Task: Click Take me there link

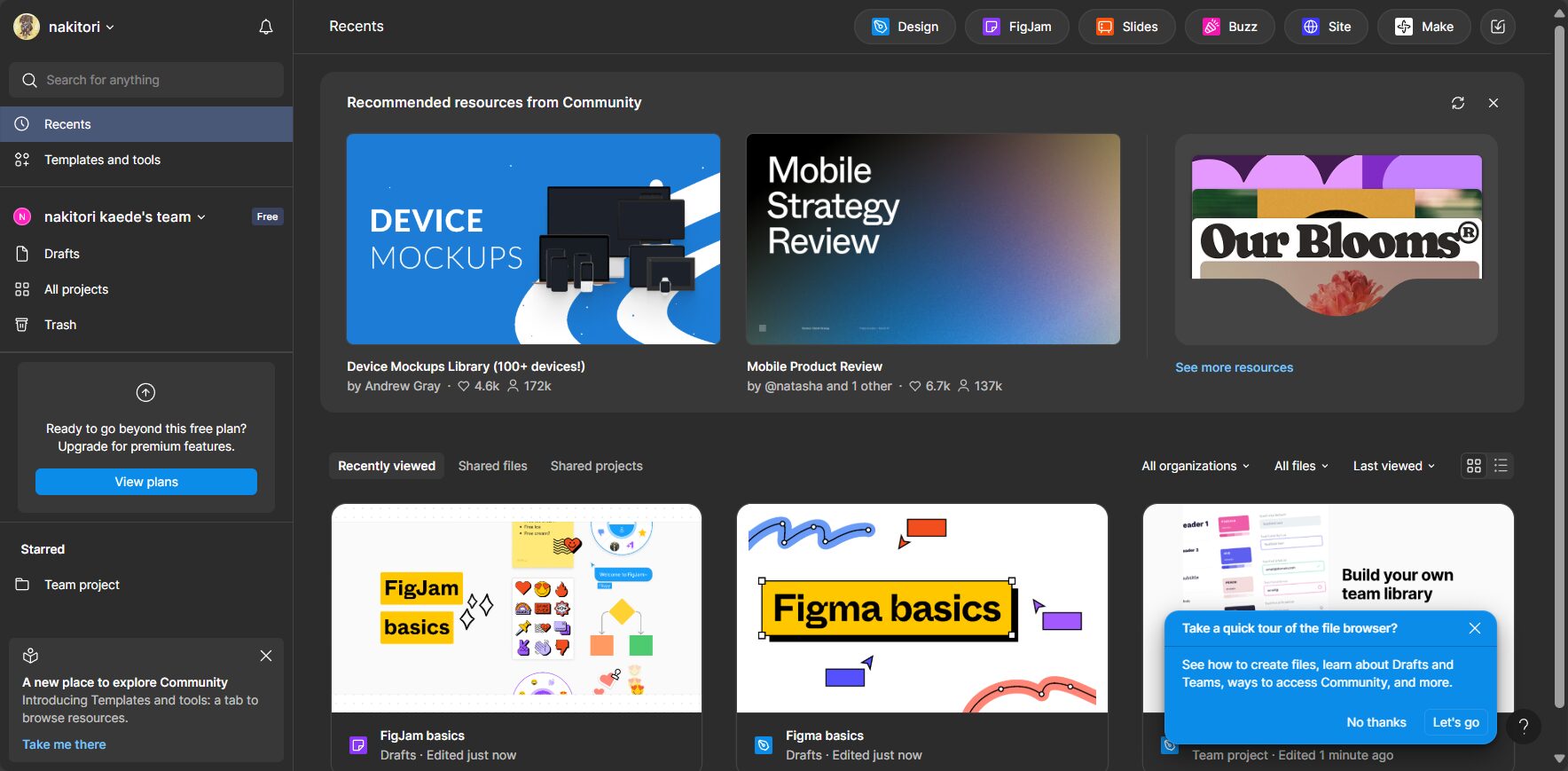Action: click(x=64, y=744)
